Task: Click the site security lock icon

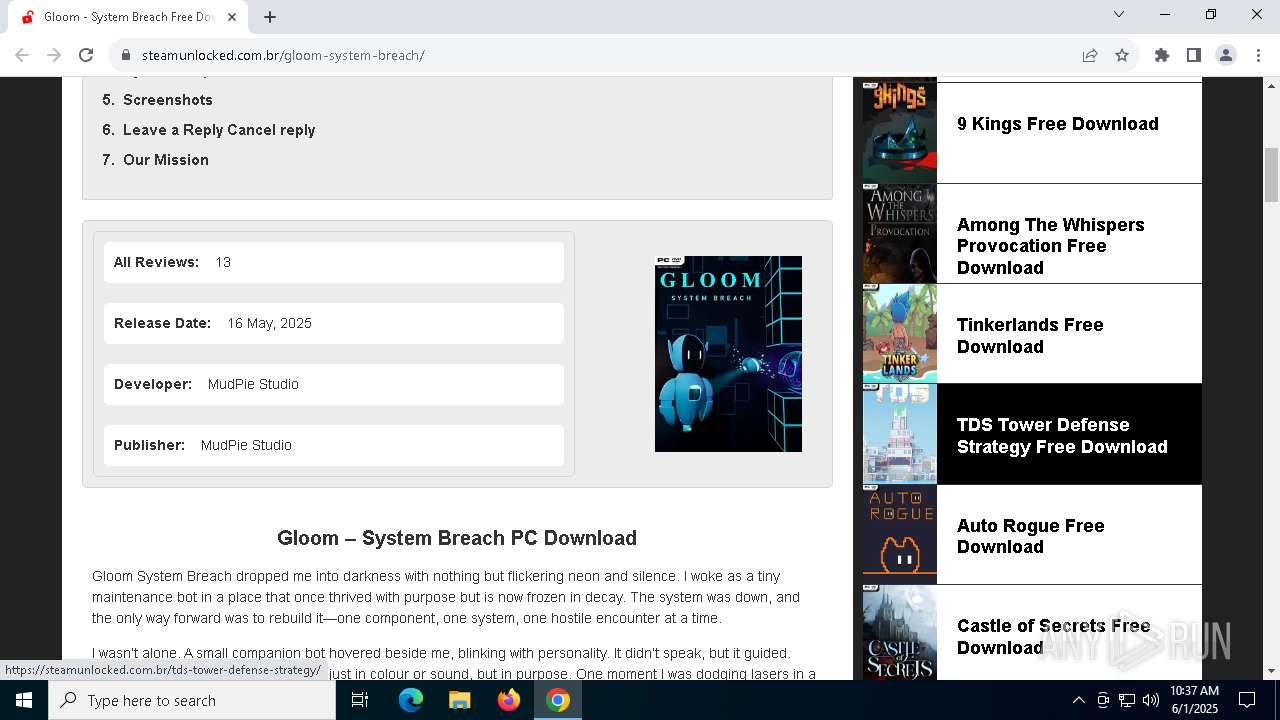Action: pos(126,55)
